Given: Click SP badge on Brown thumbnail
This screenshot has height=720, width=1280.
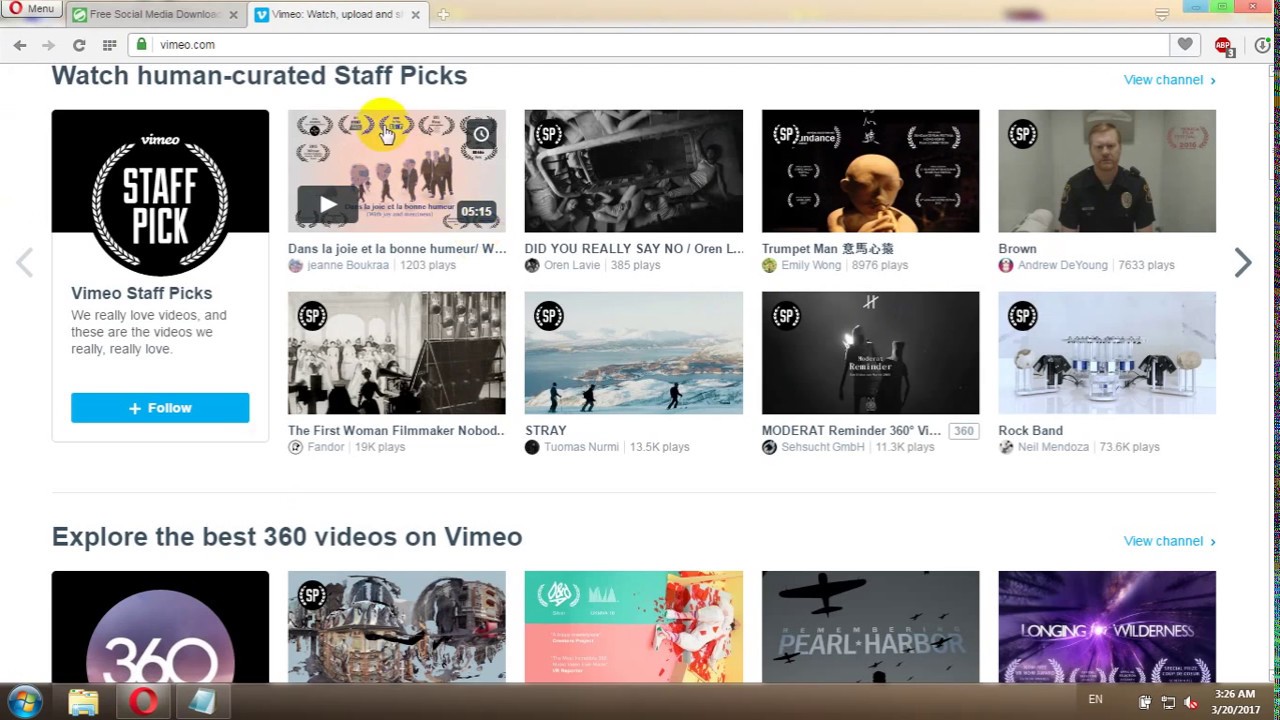Looking at the screenshot, I should point(1023,134).
